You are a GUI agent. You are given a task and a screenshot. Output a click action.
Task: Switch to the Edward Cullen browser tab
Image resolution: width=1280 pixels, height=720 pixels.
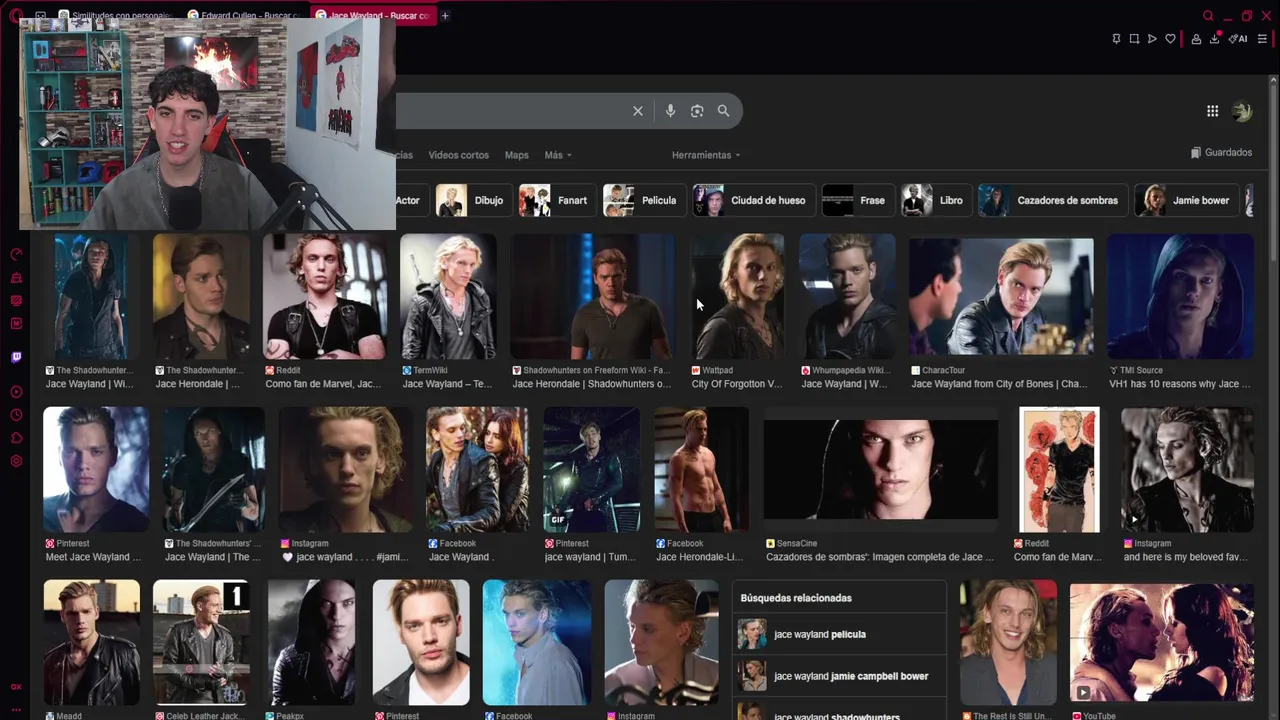(x=245, y=16)
